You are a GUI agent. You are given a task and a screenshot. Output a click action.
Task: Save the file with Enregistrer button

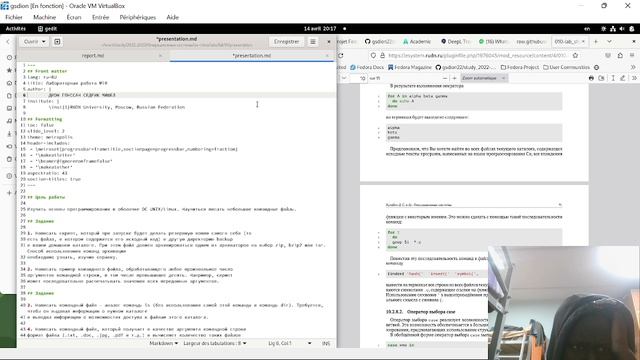[286, 42]
